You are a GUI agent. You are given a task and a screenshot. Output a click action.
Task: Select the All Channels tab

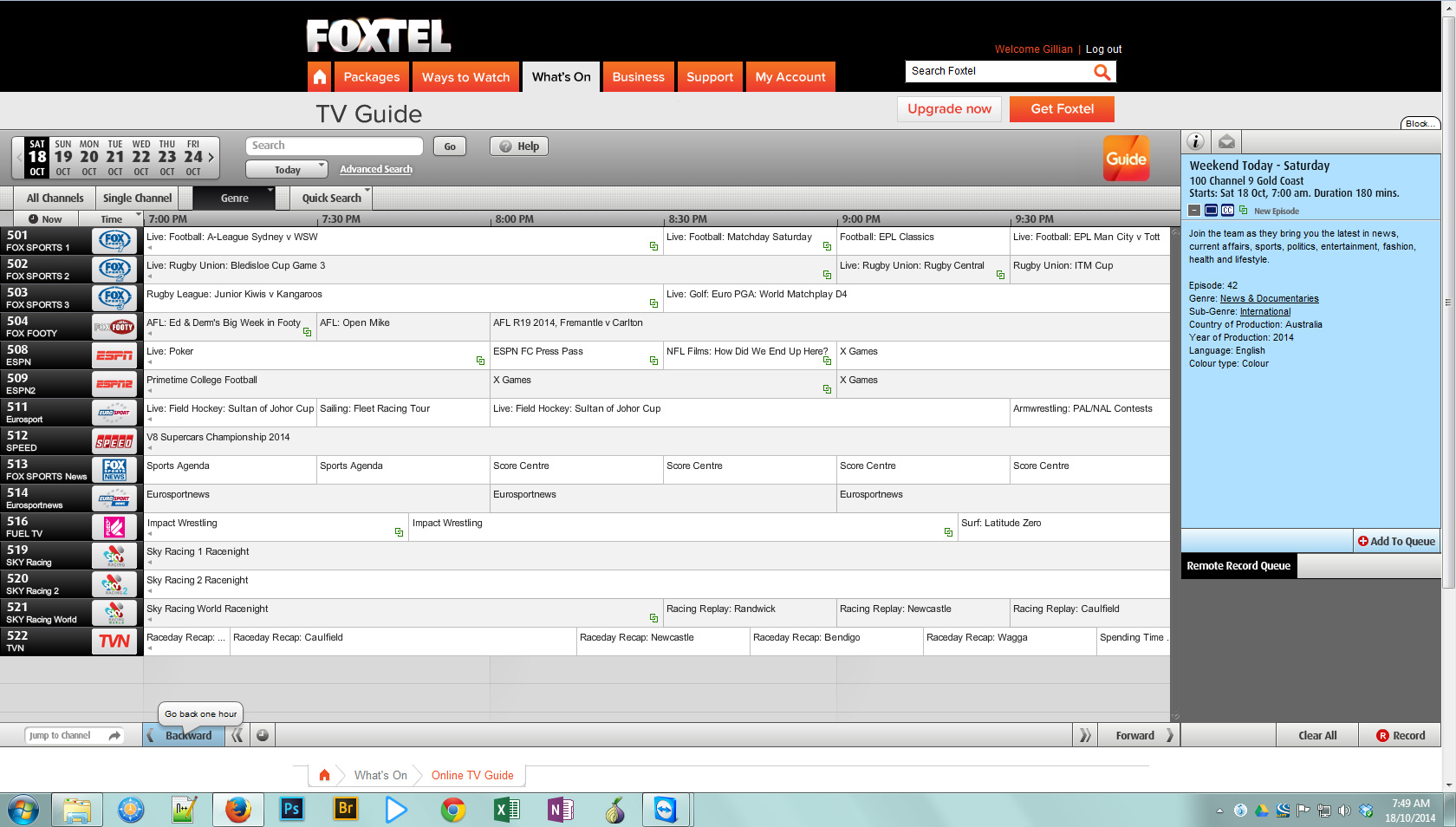pos(55,199)
